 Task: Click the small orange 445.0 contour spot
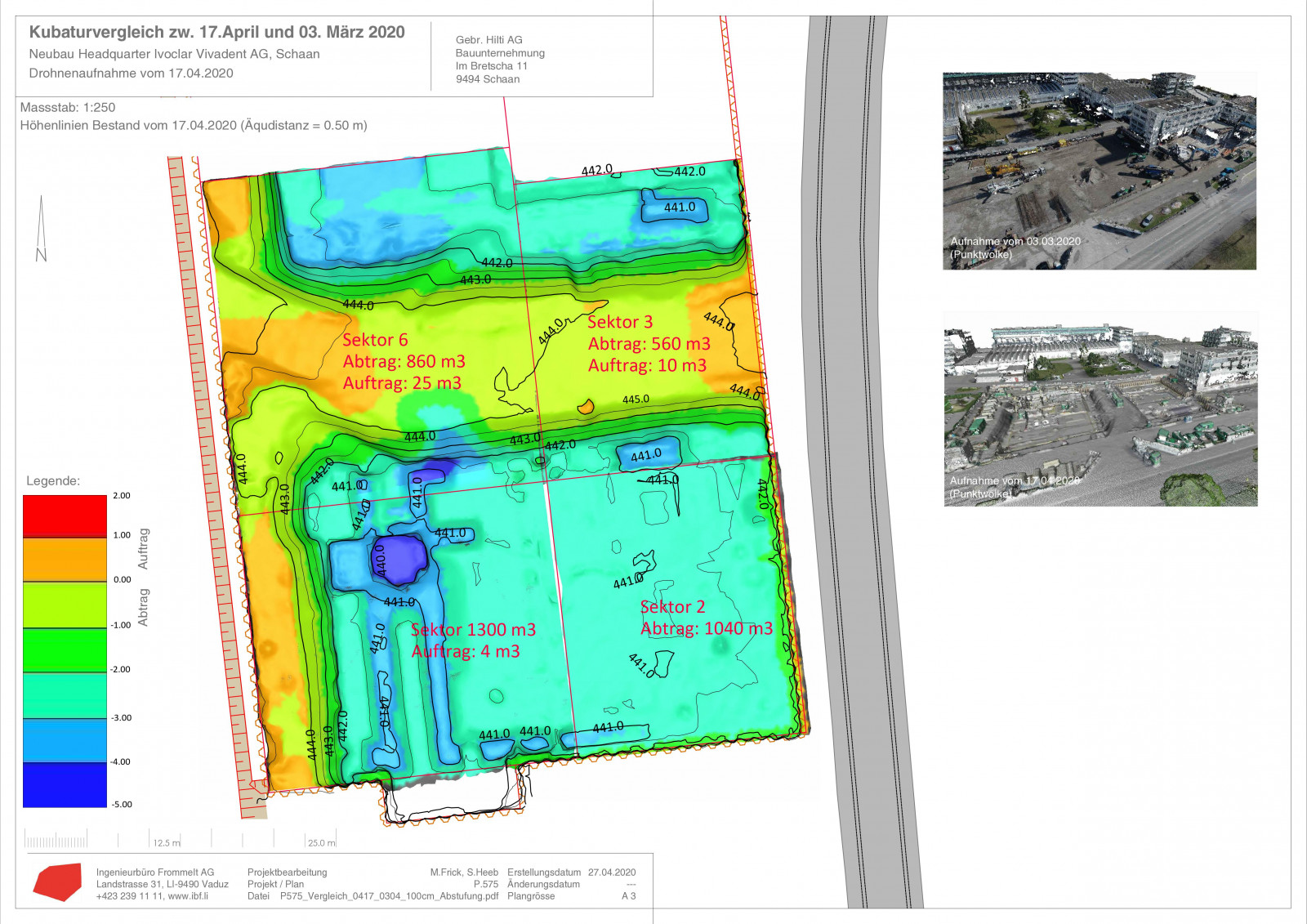coord(586,406)
